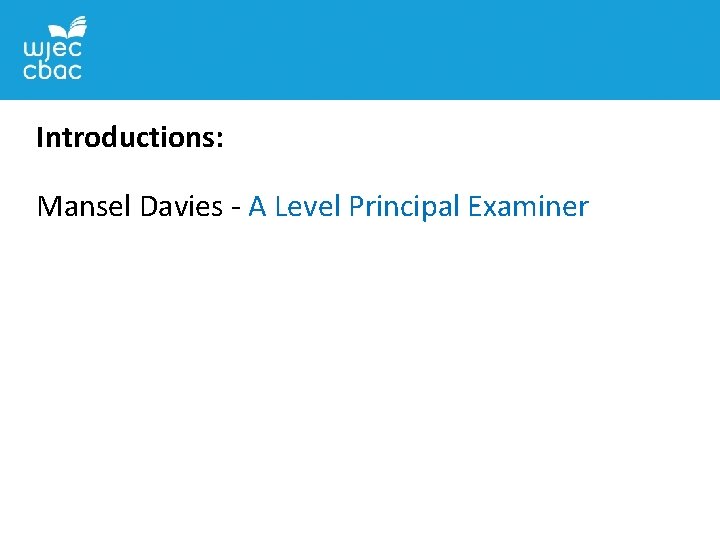The width and height of the screenshot is (720, 540).
Task: Click the word "Mansel"
Action: coord(82,207)
